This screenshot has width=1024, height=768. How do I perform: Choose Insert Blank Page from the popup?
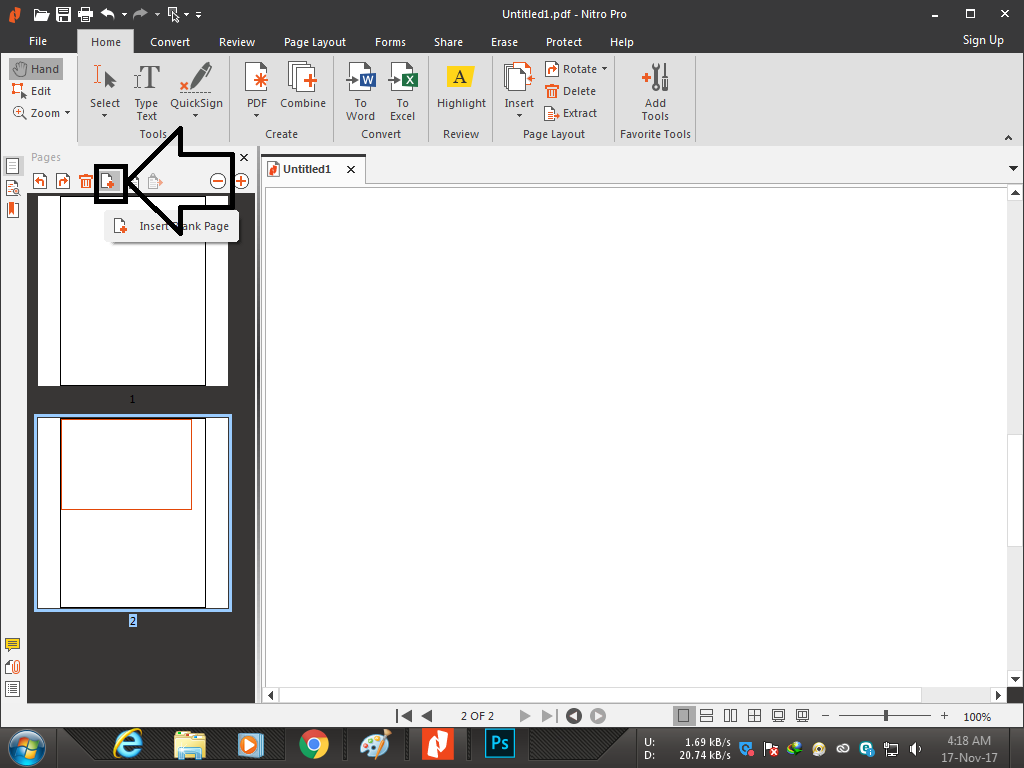click(x=172, y=226)
